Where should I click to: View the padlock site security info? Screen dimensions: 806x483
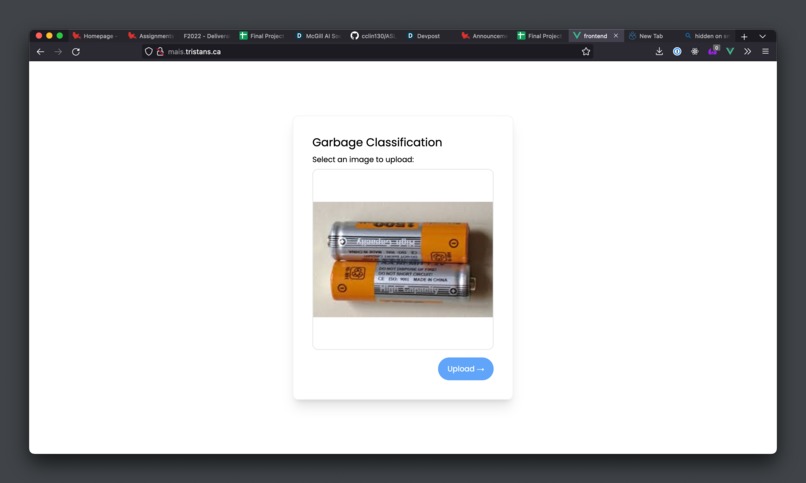pos(160,51)
